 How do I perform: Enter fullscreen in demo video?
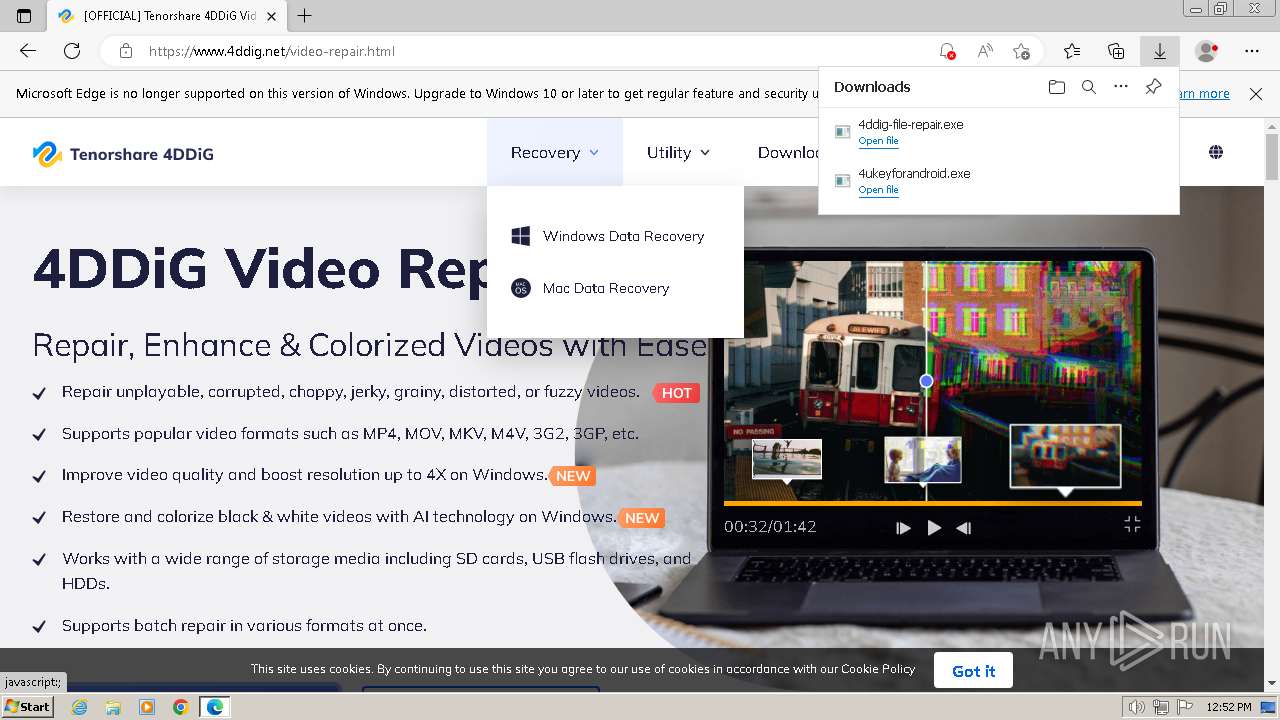click(1132, 524)
